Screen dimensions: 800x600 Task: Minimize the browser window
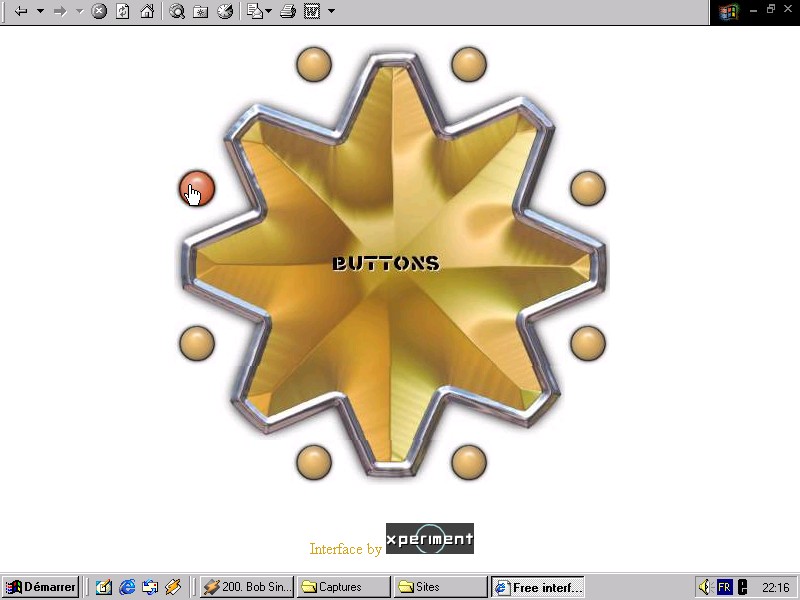pos(754,10)
